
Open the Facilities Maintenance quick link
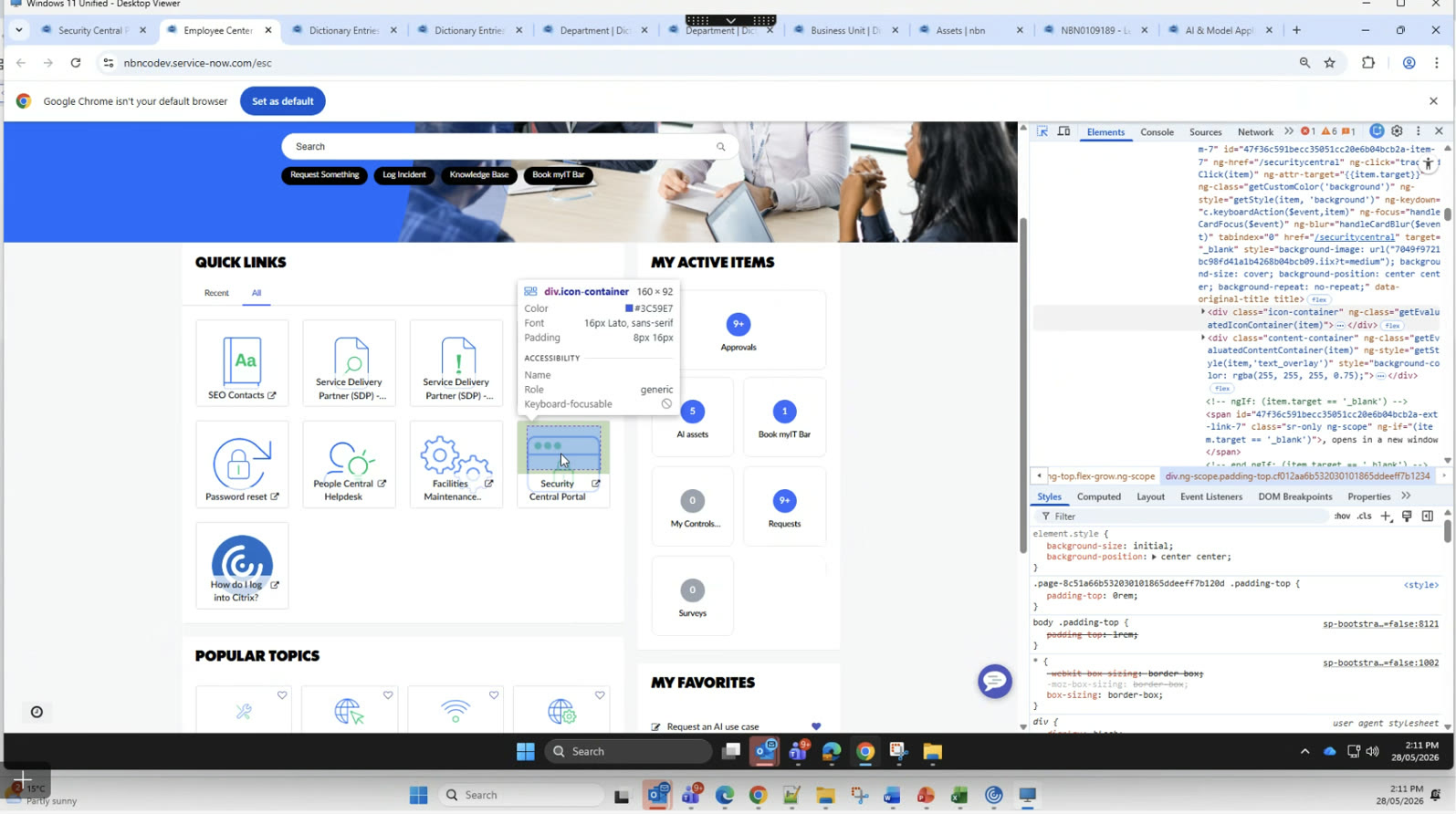click(x=456, y=464)
